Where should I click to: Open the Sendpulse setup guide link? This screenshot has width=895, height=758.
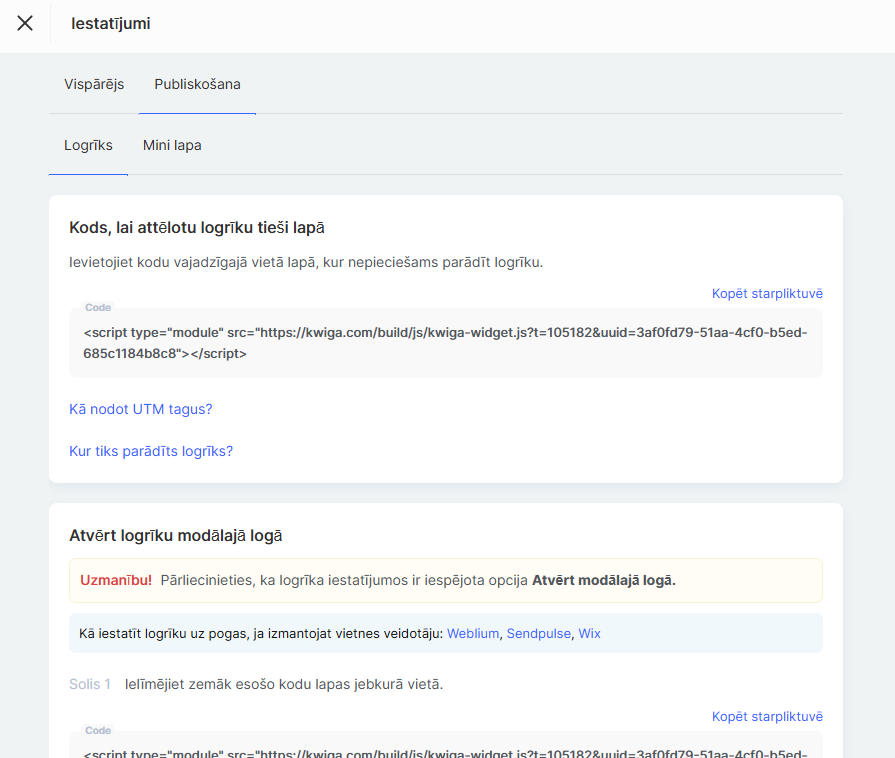[539, 633]
